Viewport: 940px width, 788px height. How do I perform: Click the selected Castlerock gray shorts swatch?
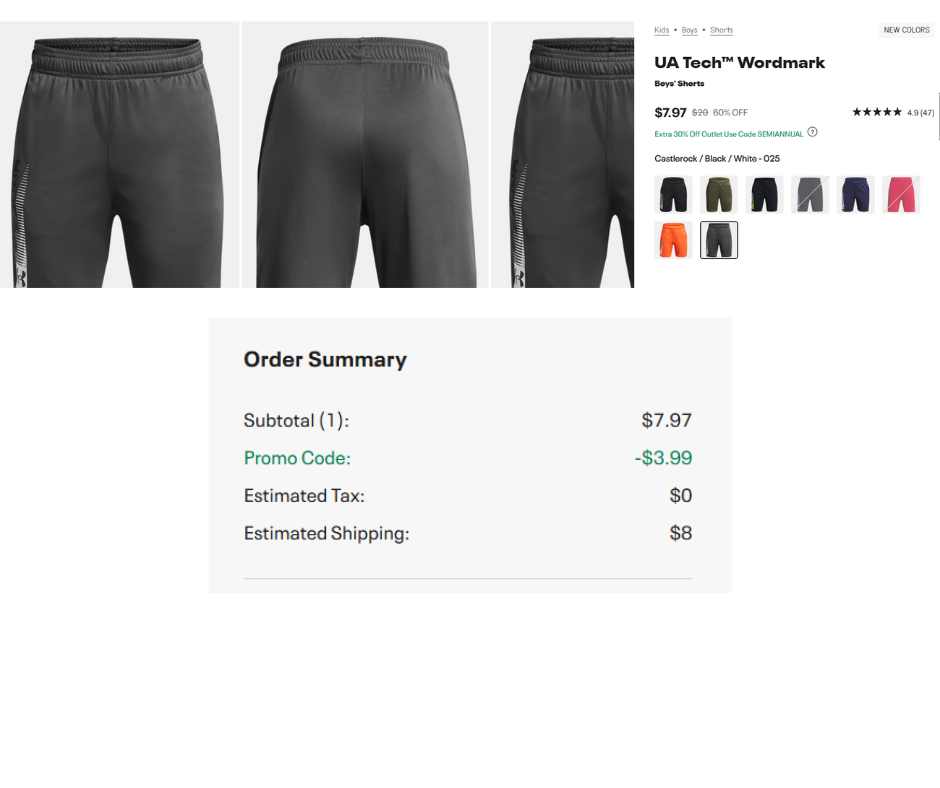click(x=719, y=240)
